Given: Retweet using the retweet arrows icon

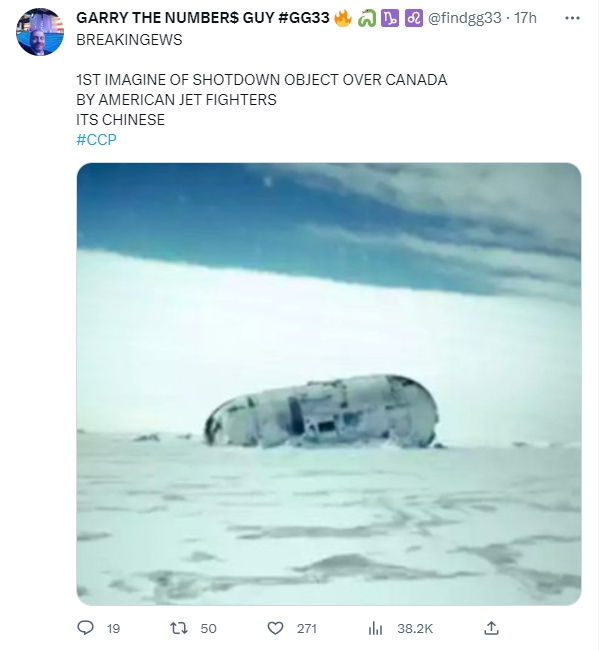Looking at the screenshot, I should pos(179,628).
